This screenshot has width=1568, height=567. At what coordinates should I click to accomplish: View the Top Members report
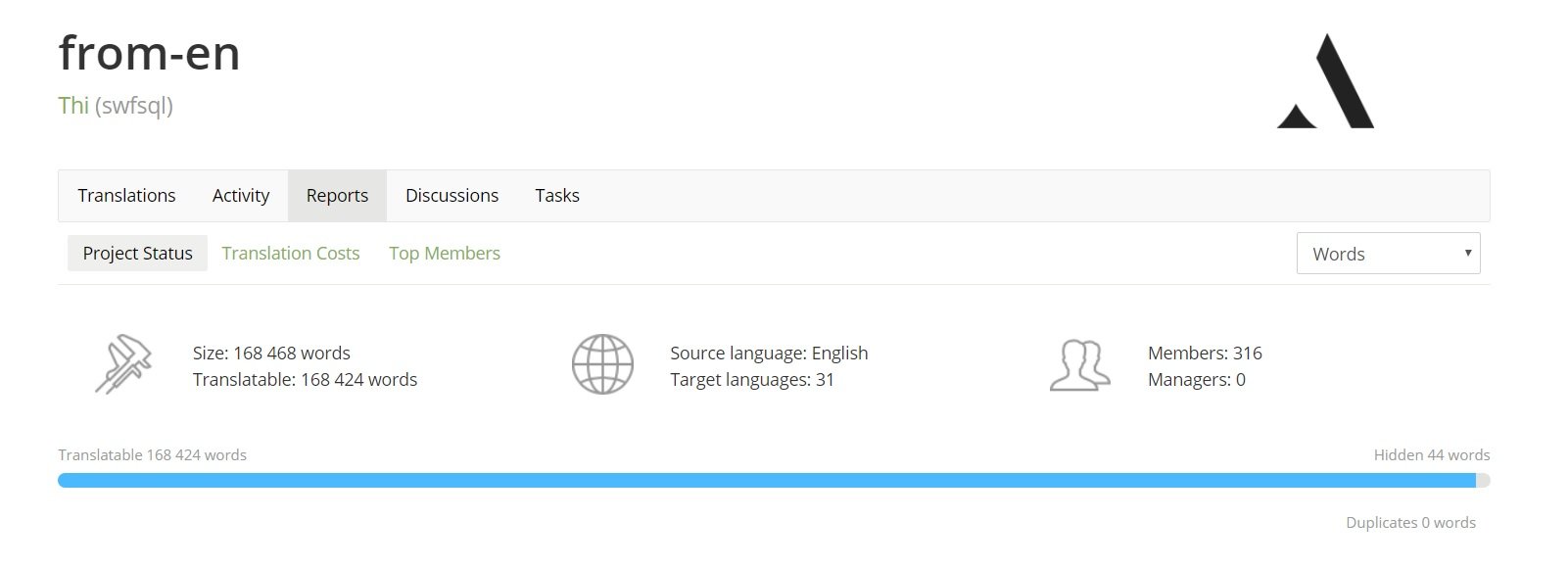pyautogui.click(x=445, y=254)
